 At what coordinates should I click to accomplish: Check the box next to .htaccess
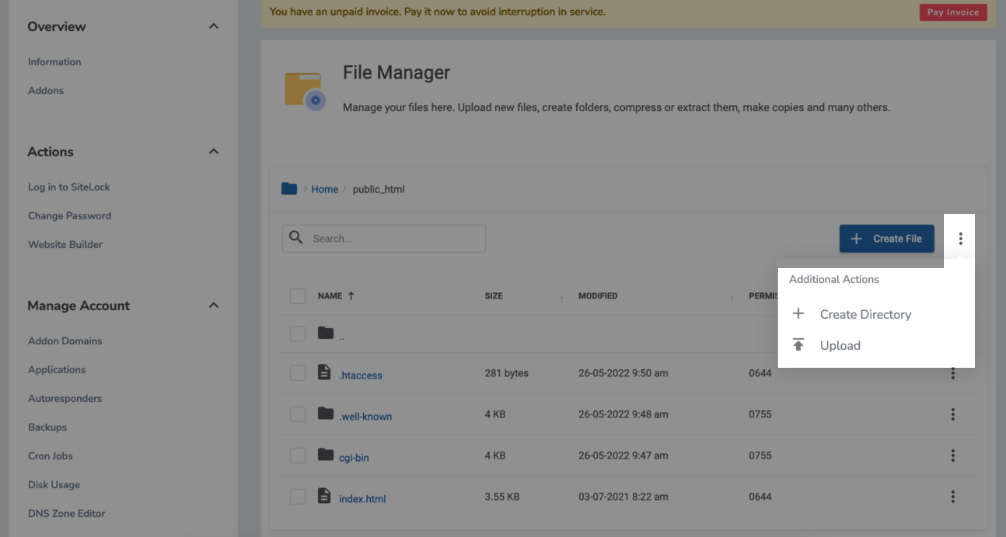tap(297, 373)
